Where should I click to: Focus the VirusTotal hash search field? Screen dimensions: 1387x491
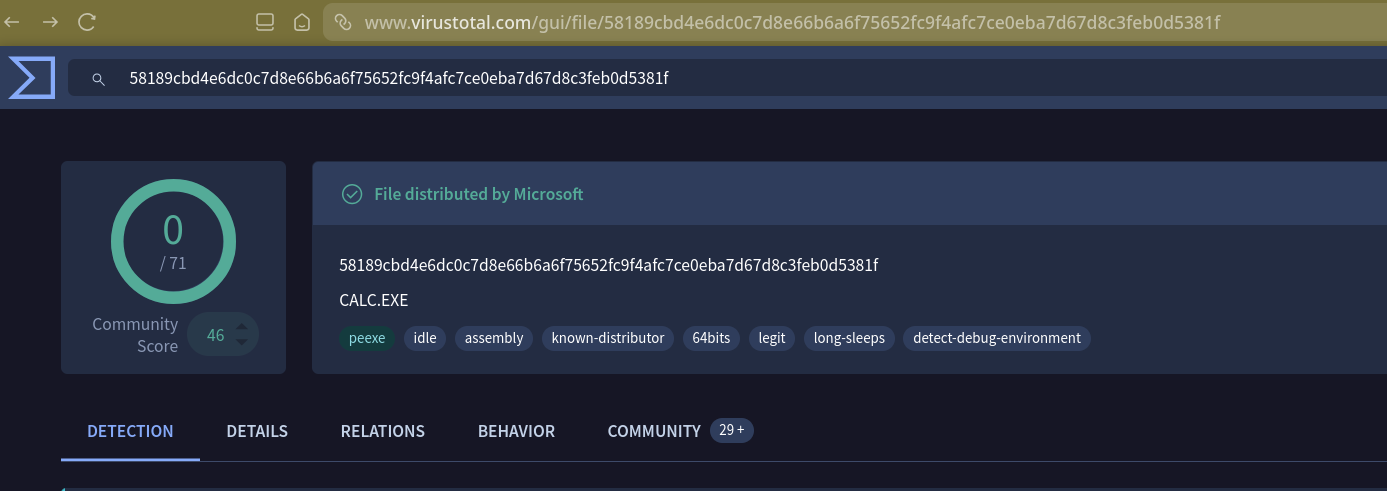(x=727, y=78)
